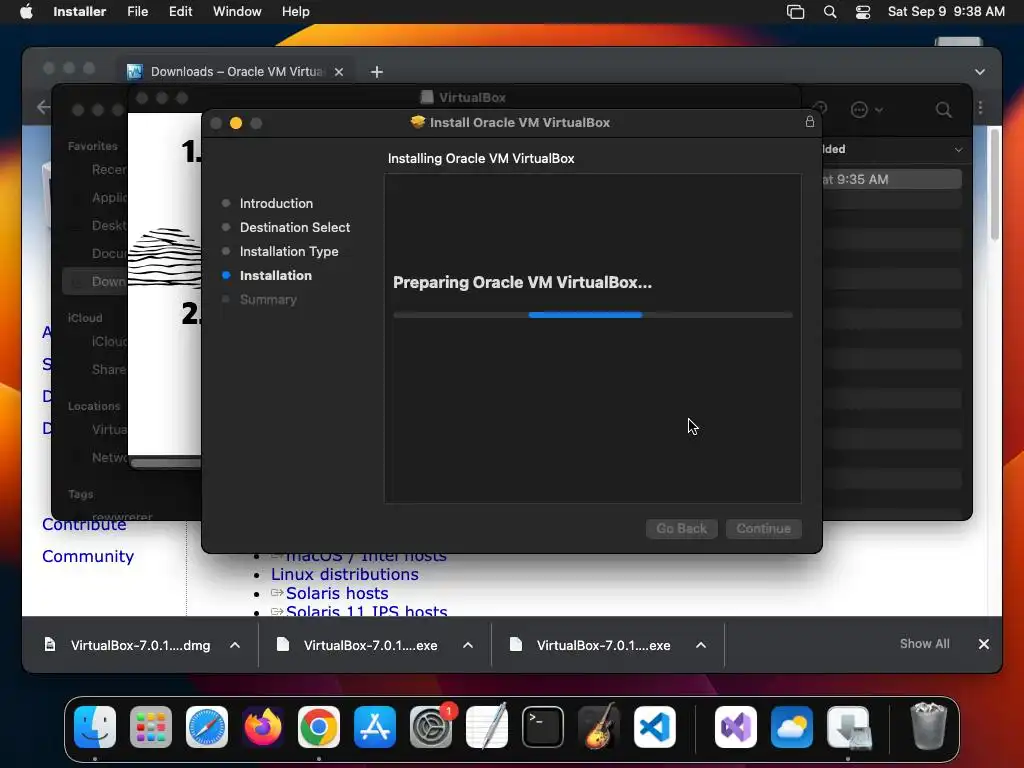Click the menu bar date and time
1024x768 pixels.
tap(946, 12)
